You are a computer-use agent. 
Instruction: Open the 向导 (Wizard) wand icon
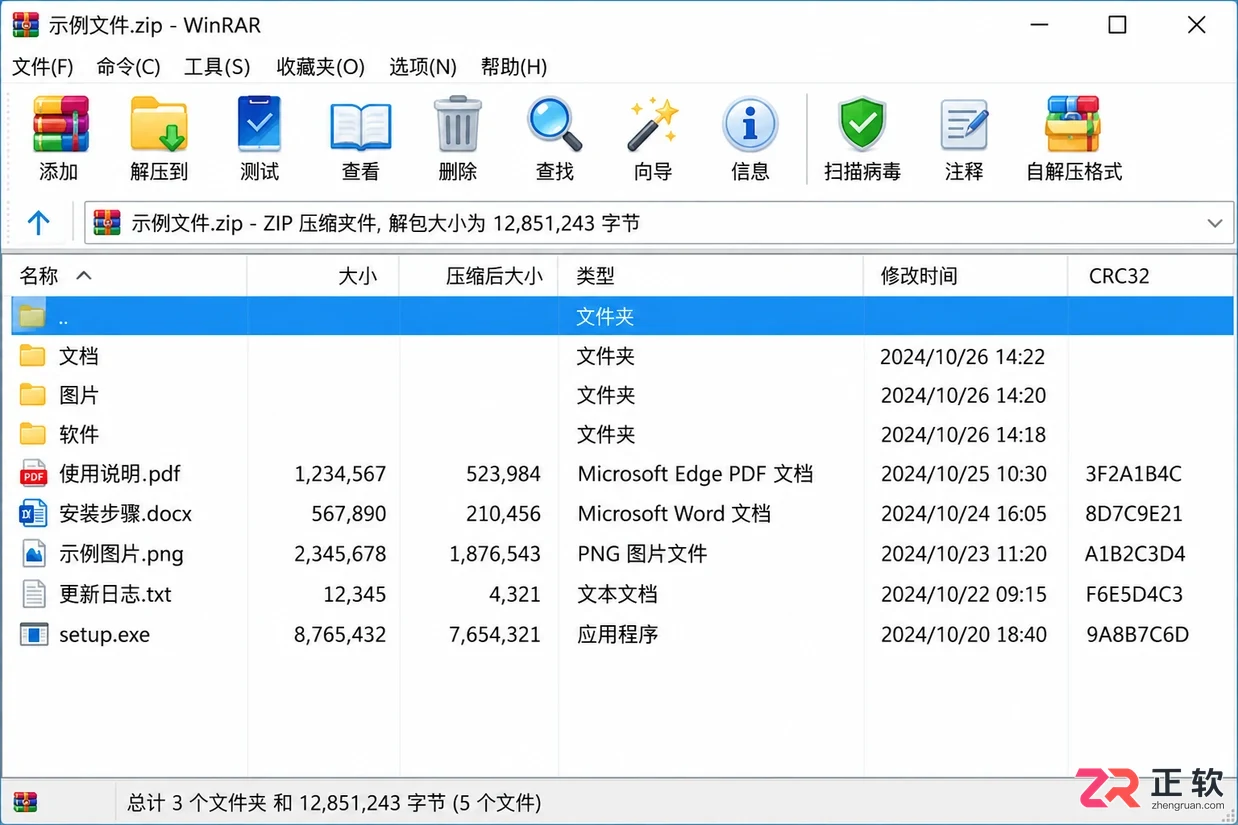point(652,125)
